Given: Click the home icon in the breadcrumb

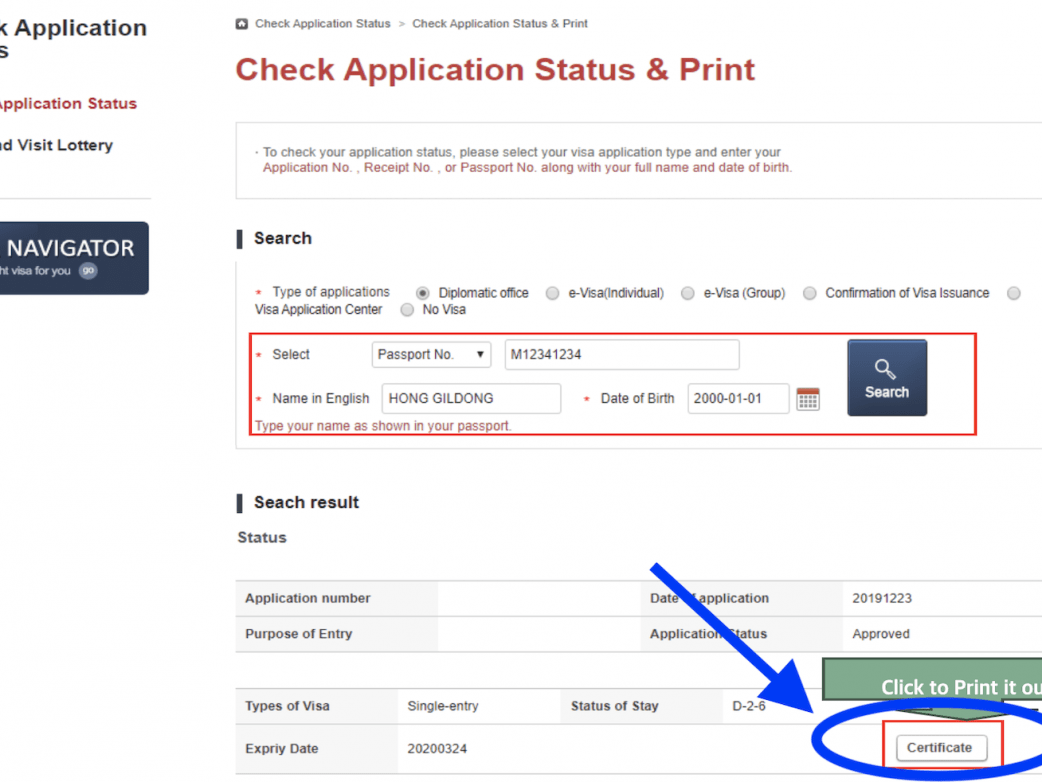Looking at the screenshot, I should tap(242, 24).
